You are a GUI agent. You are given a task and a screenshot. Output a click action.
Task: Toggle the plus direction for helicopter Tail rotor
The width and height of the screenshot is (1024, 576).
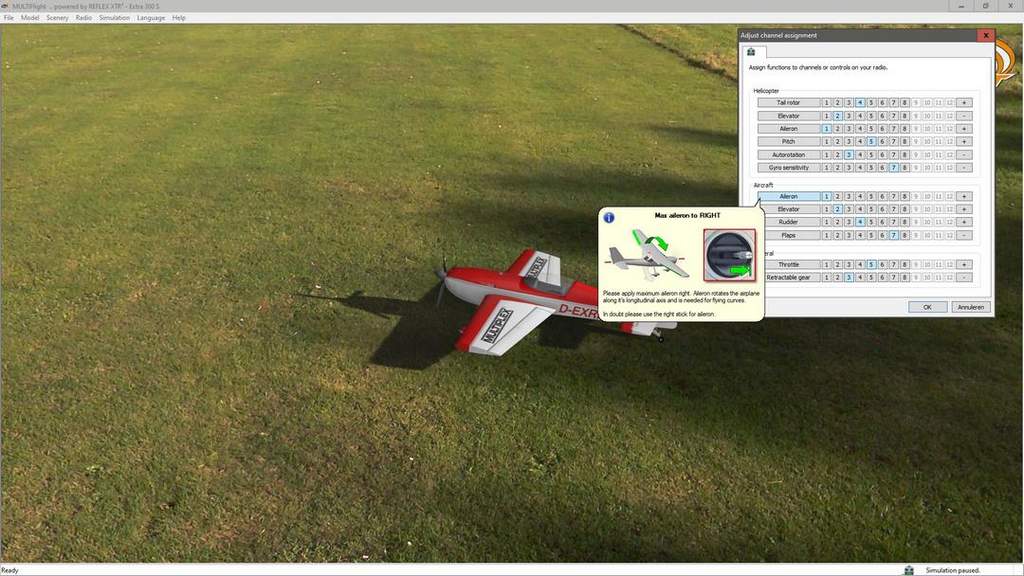[964, 102]
